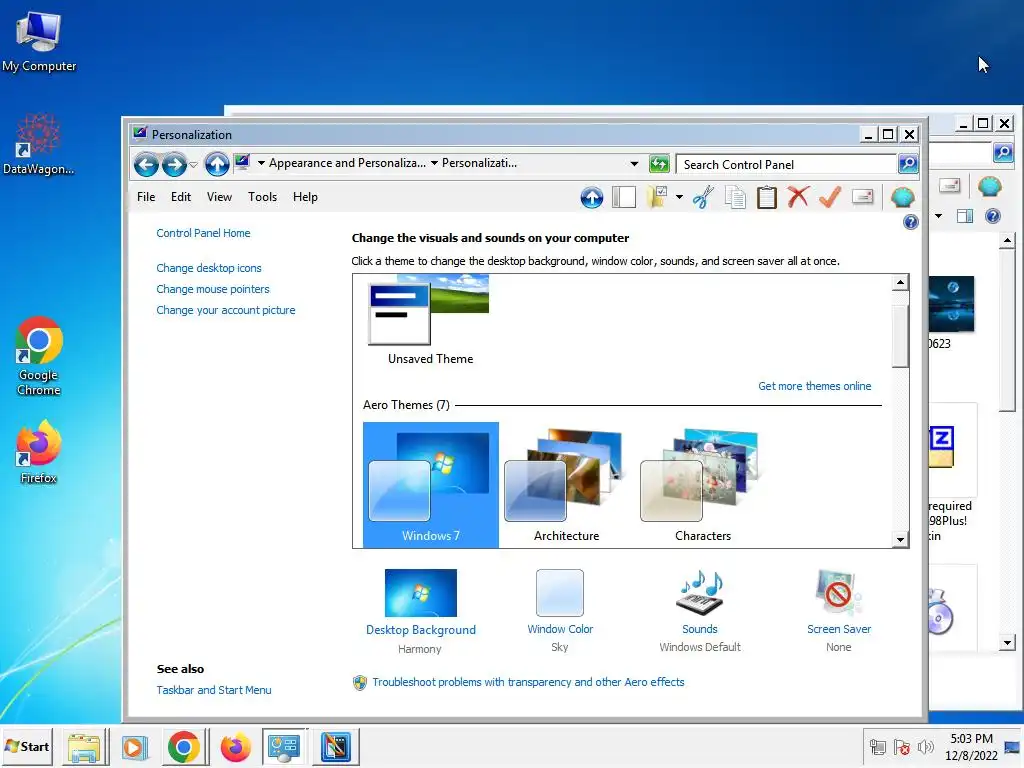This screenshot has width=1024, height=768.
Task: Open the Start menu
Action: click(27, 747)
